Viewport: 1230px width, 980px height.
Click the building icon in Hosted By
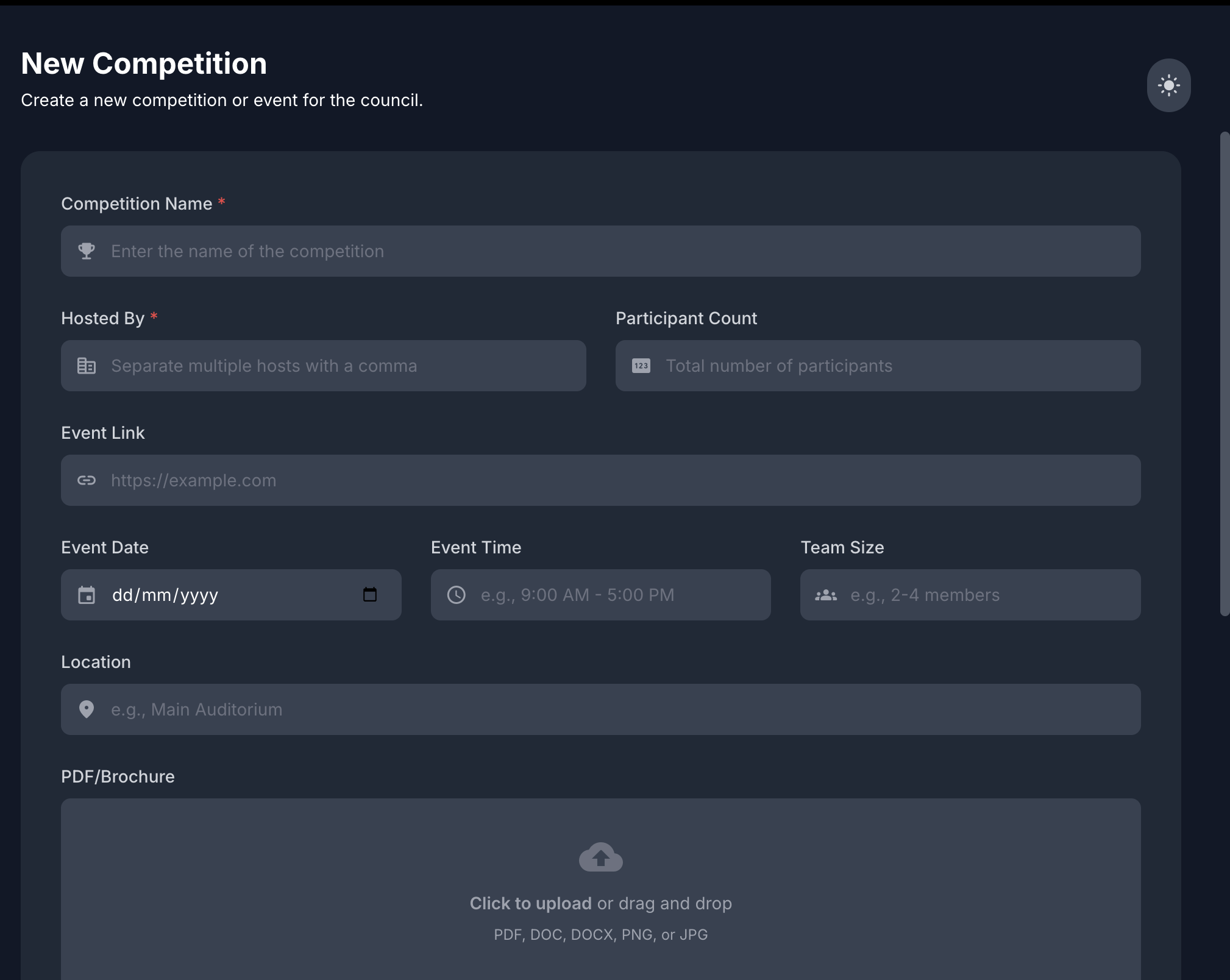point(87,366)
